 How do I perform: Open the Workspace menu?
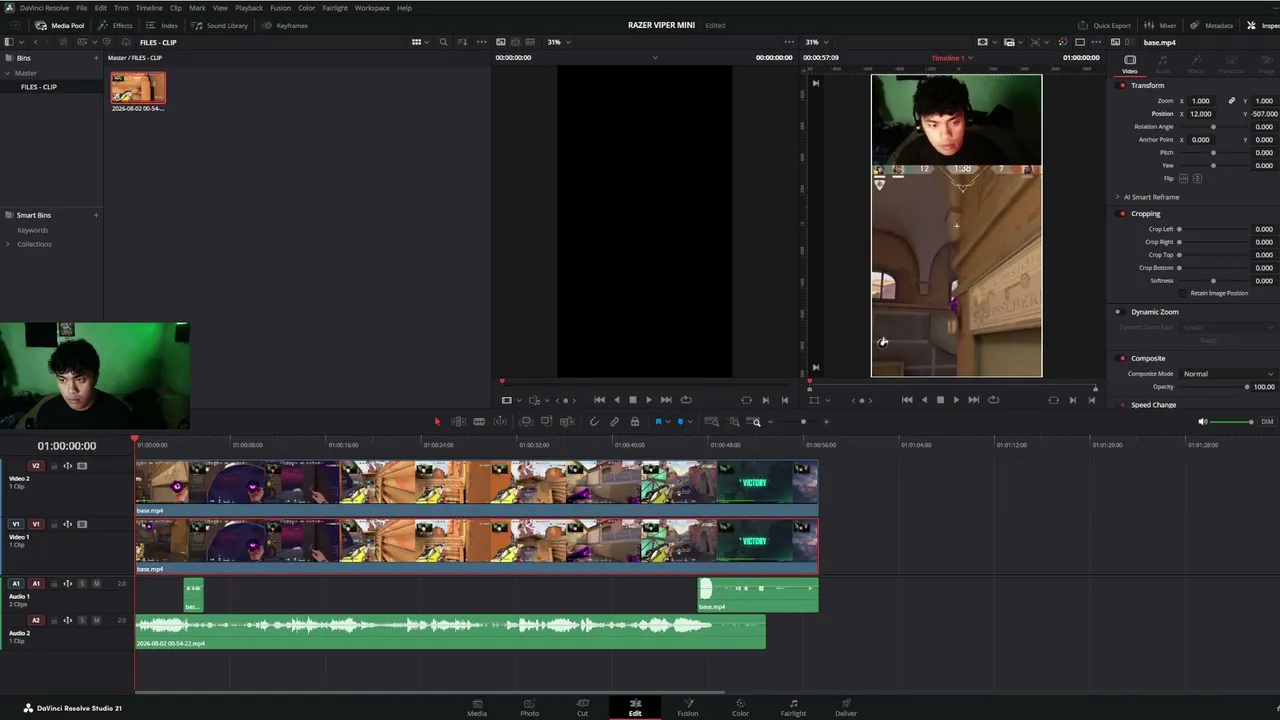372,8
